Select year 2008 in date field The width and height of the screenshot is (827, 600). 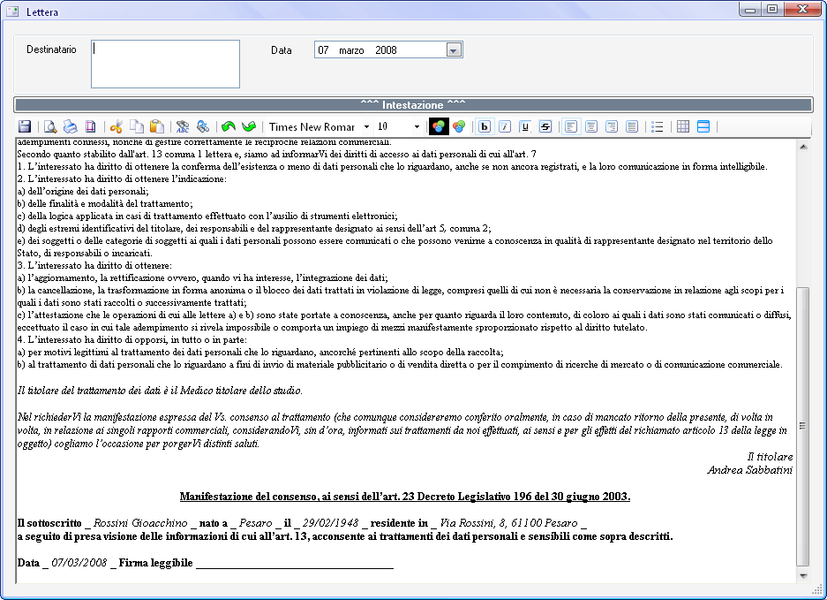point(386,50)
